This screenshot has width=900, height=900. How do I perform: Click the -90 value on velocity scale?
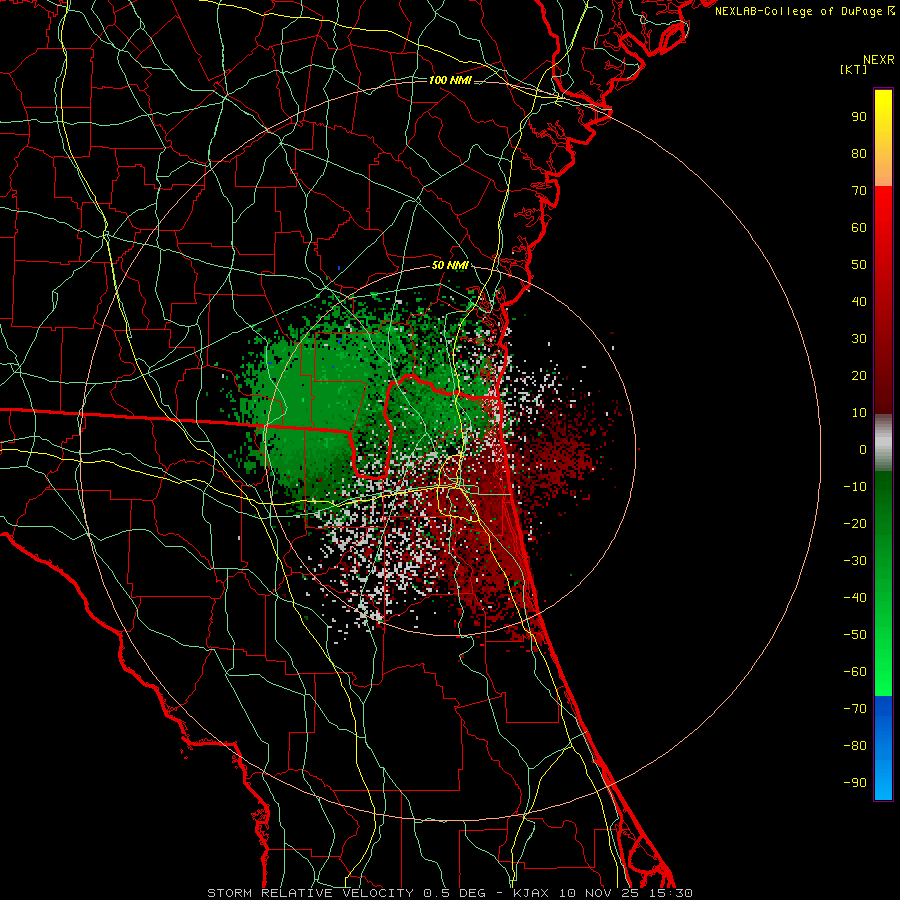855,783
